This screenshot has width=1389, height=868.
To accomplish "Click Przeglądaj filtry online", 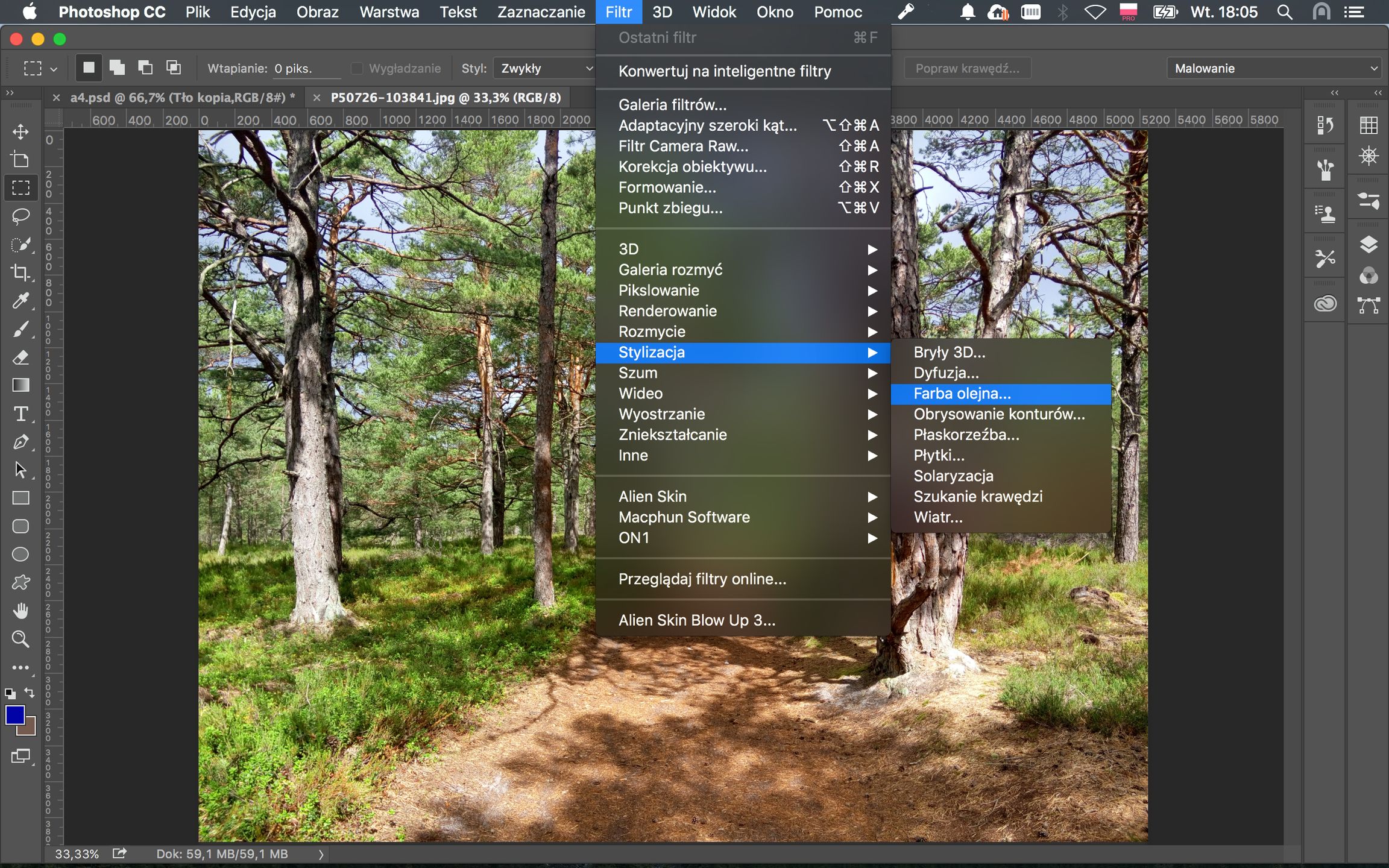I will tap(702, 579).
